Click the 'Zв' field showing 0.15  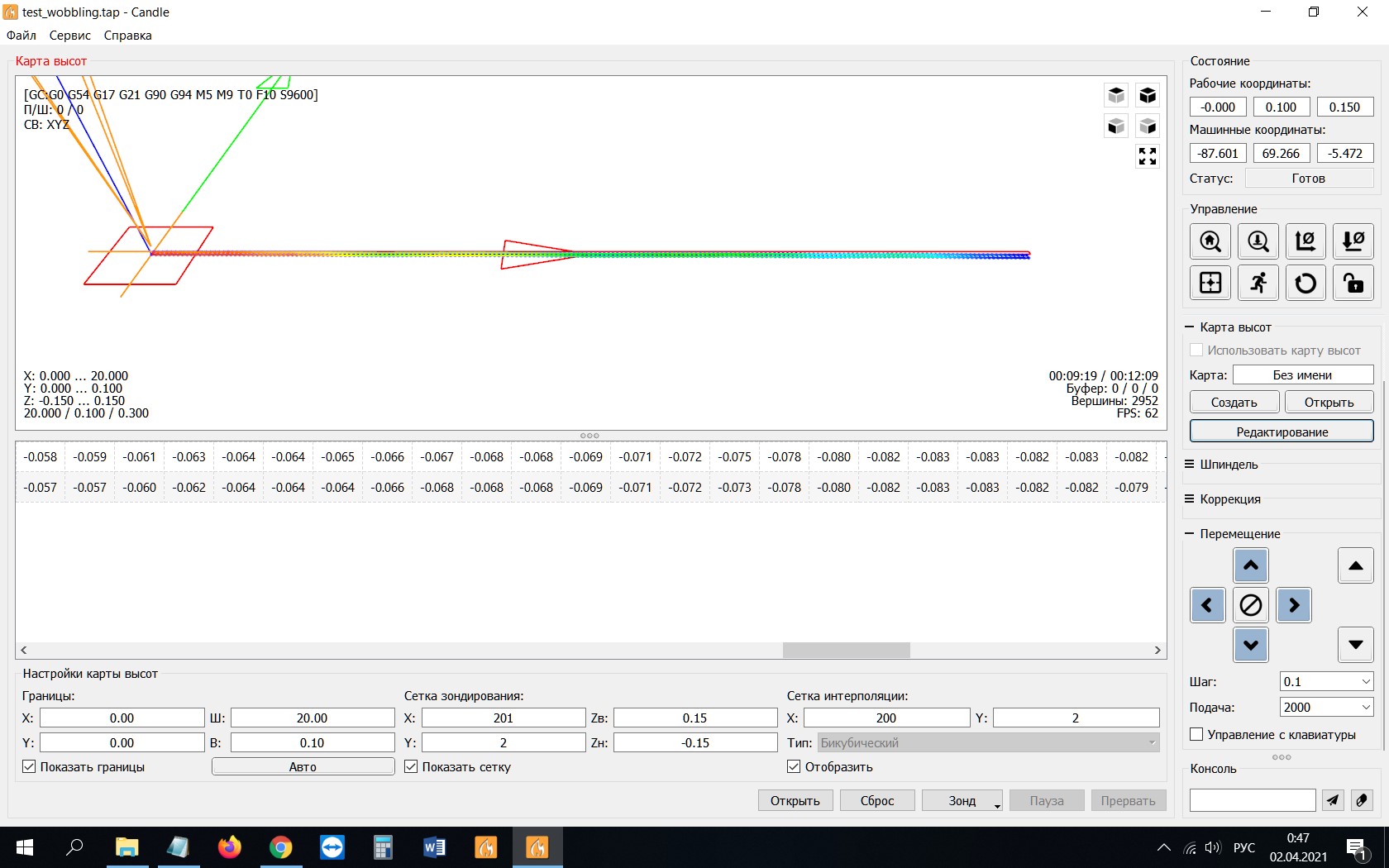click(695, 718)
